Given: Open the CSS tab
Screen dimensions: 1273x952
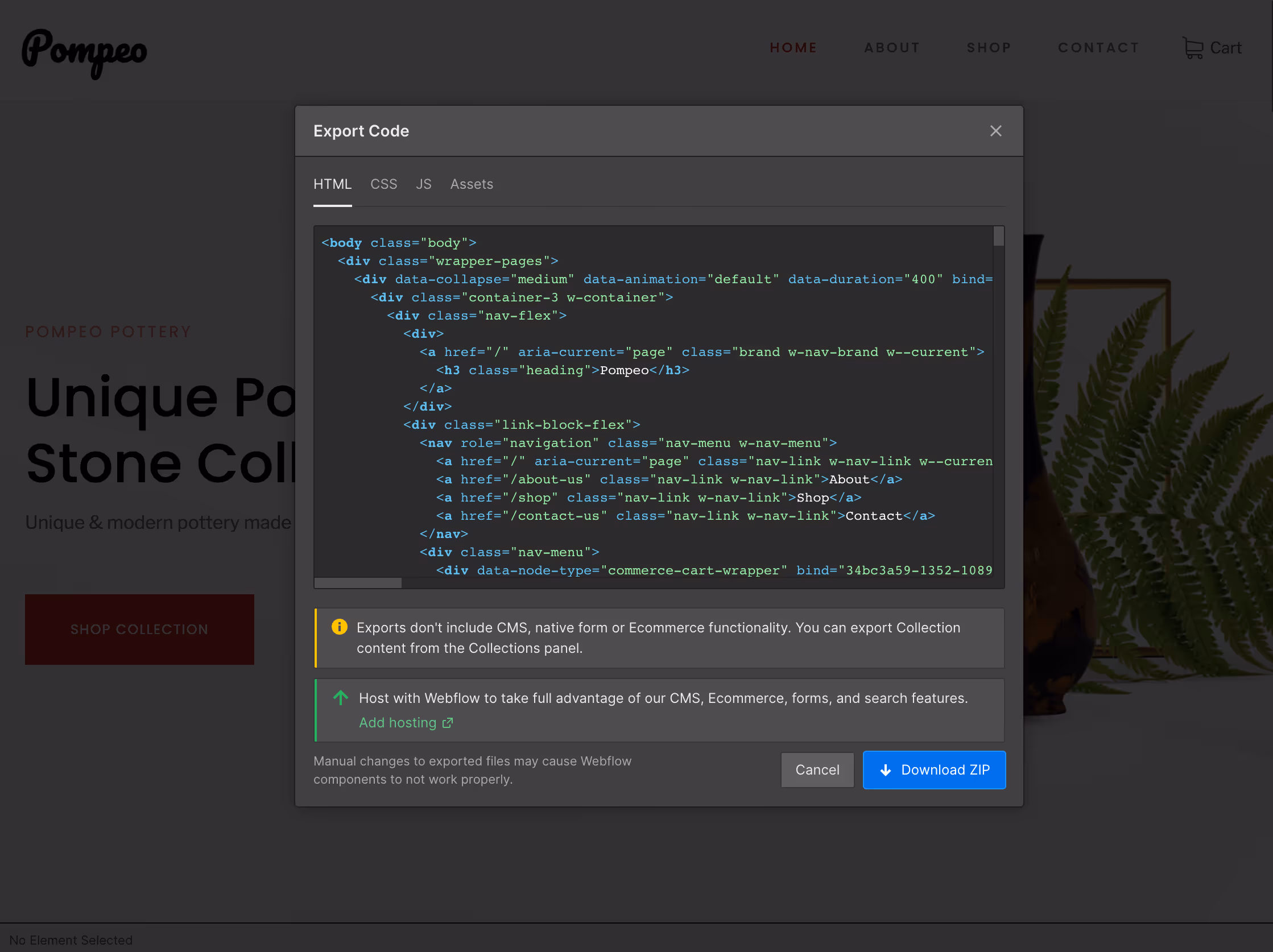Looking at the screenshot, I should [383, 184].
